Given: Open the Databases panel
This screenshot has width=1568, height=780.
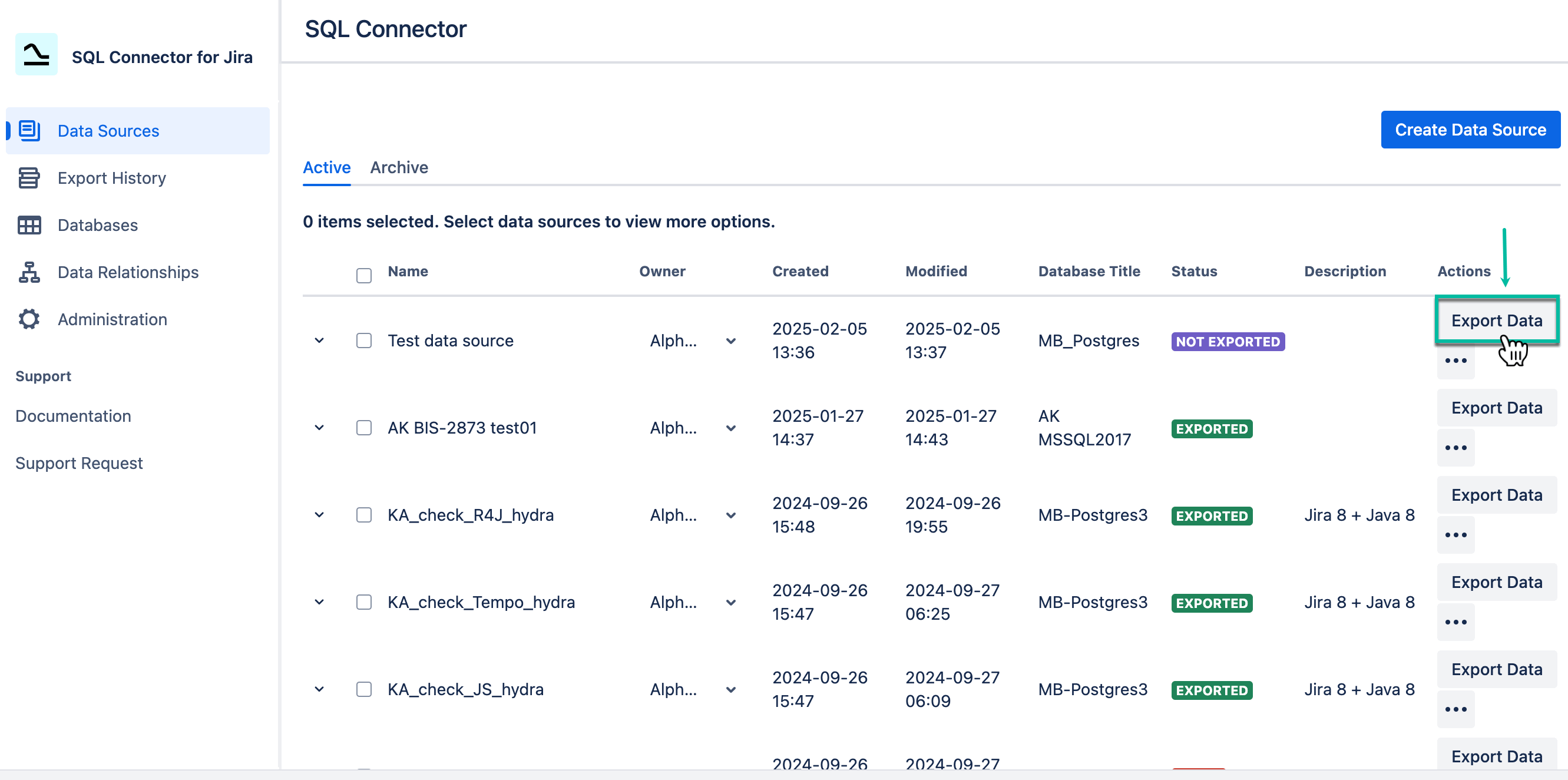Looking at the screenshot, I should click(x=97, y=224).
